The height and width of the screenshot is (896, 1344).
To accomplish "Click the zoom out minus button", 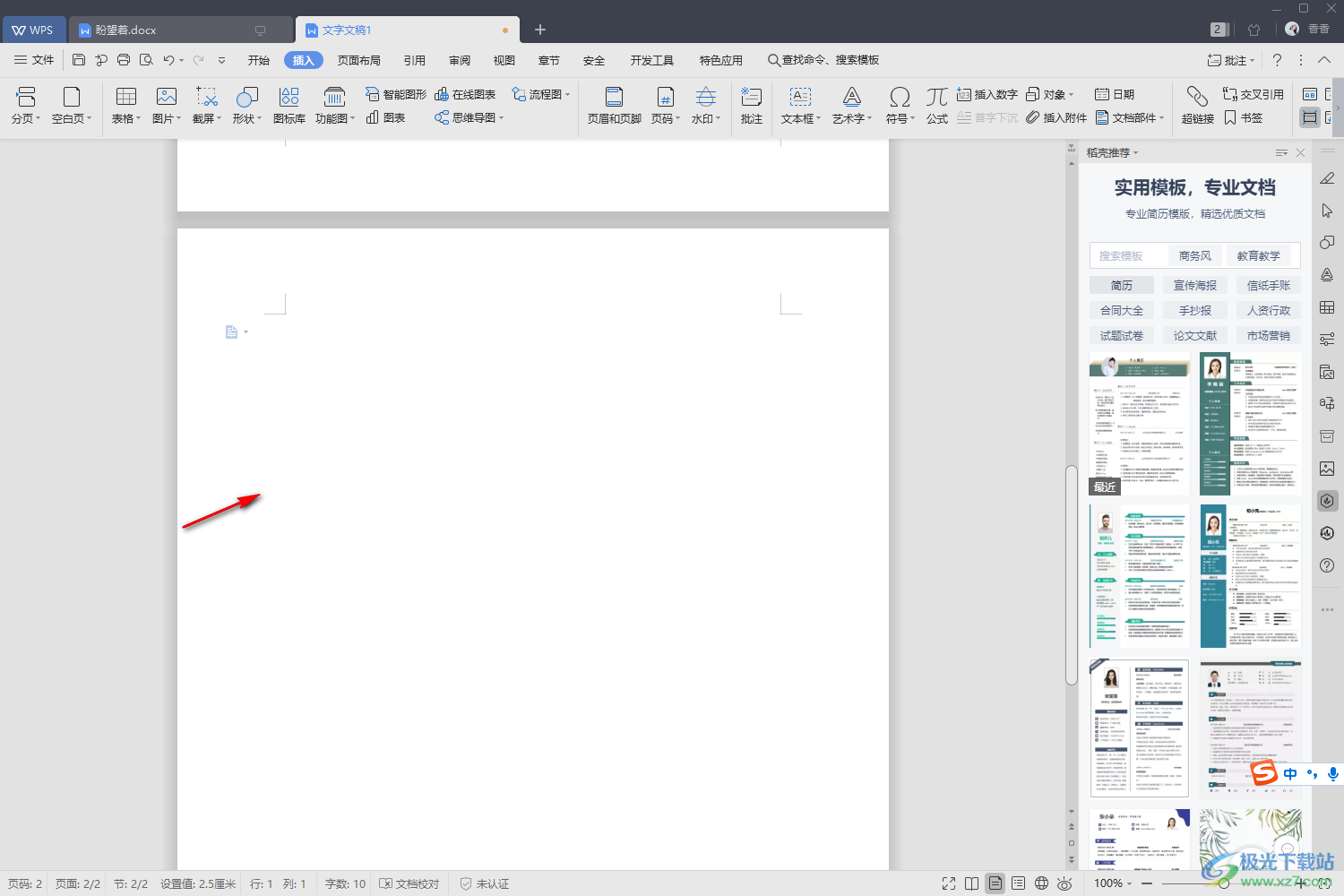I will pos(1147,883).
